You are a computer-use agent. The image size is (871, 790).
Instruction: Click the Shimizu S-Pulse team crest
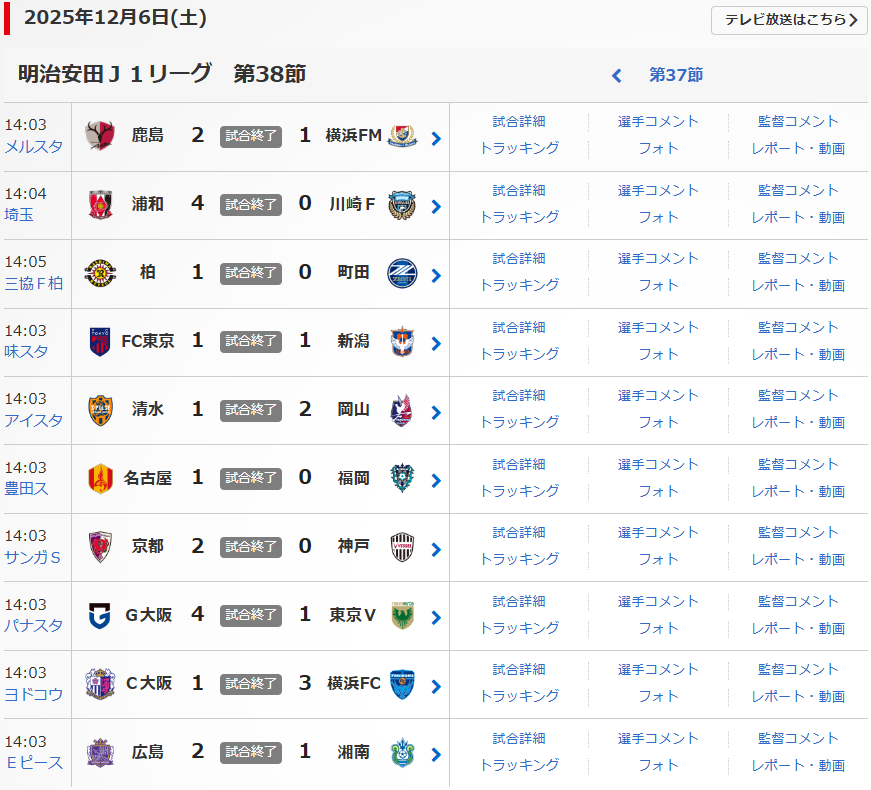[x=100, y=409]
